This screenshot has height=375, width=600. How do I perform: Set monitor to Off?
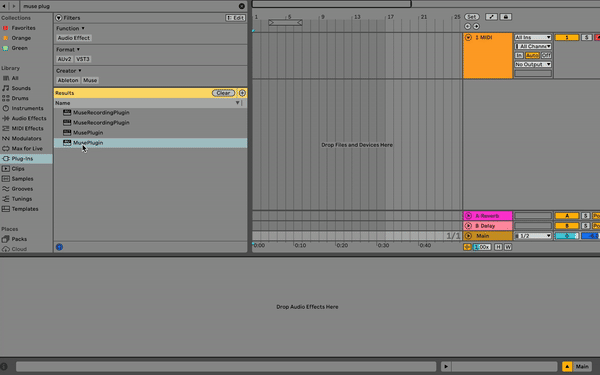[x=546, y=55]
